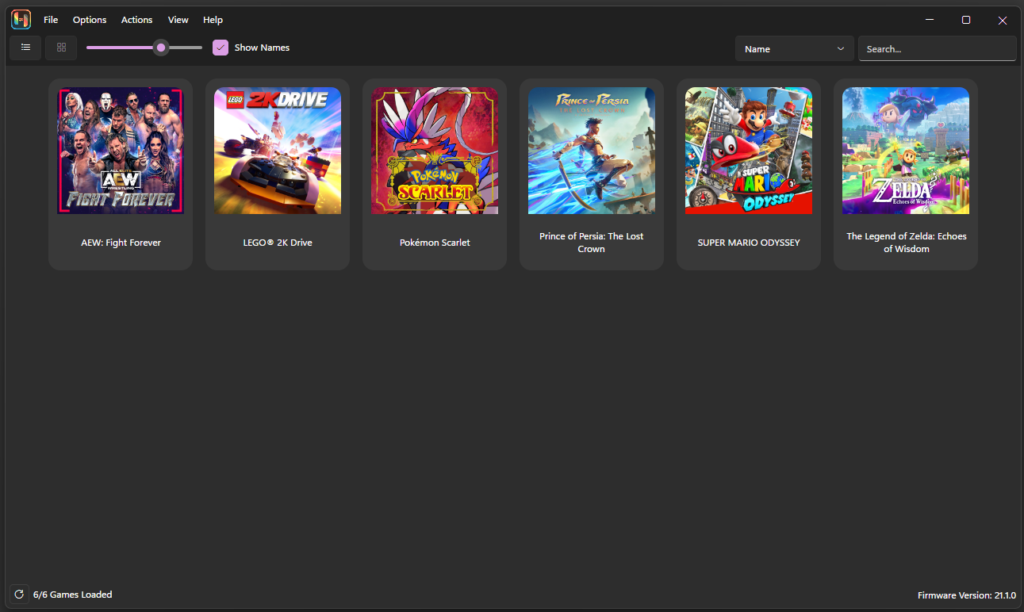Image resolution: width=1024 pixels, height=612 pixels.
Task: Open the Help menu
Action: [x=213, y=20]
